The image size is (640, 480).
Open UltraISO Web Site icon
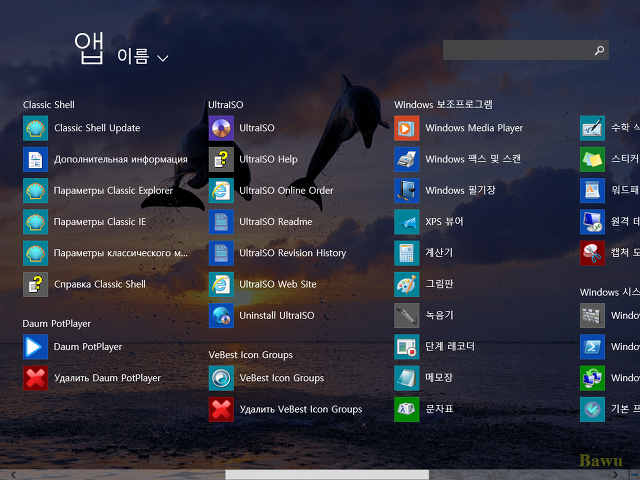click(x=221, y=284)
